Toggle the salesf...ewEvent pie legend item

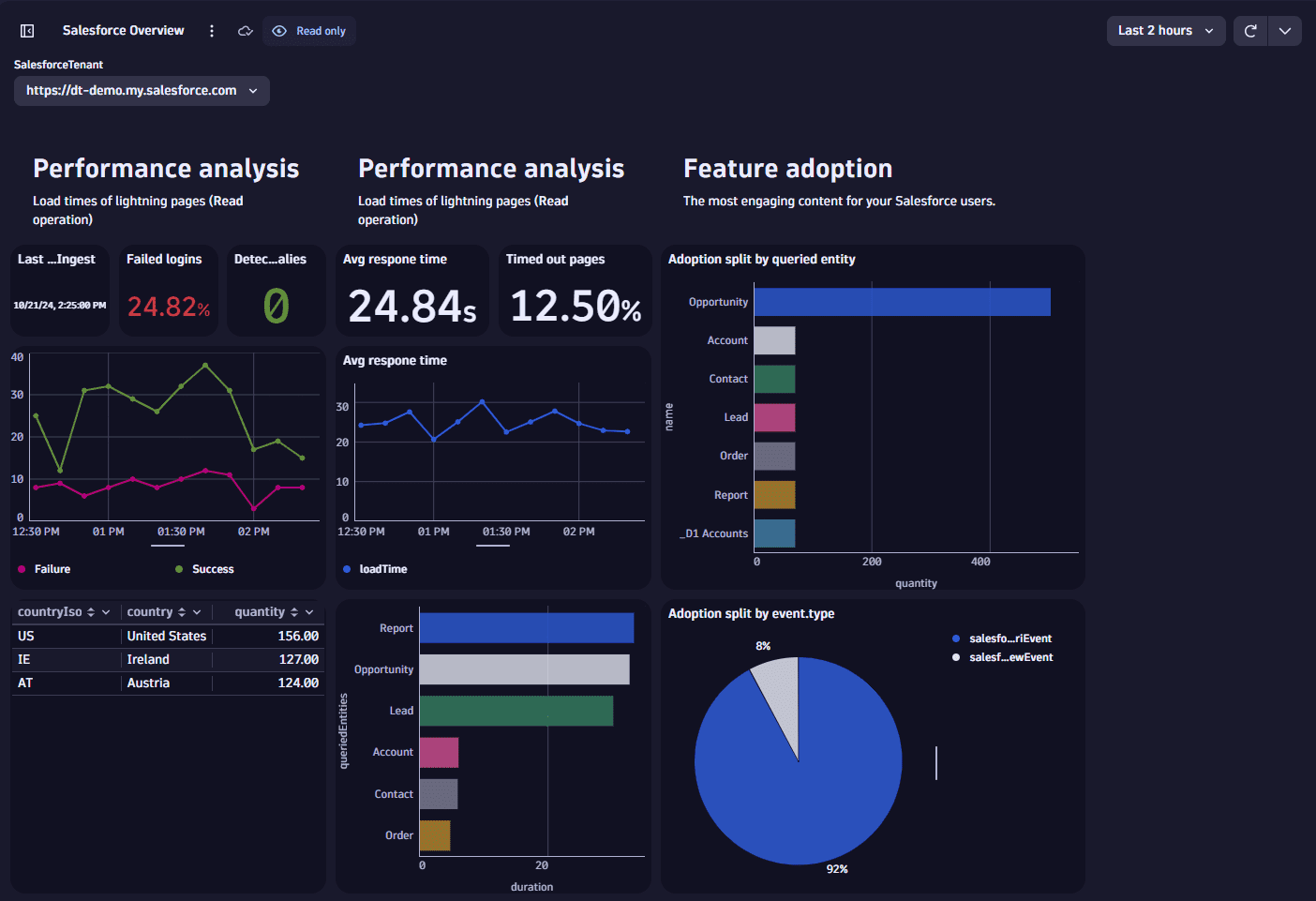pos(1002,657)
